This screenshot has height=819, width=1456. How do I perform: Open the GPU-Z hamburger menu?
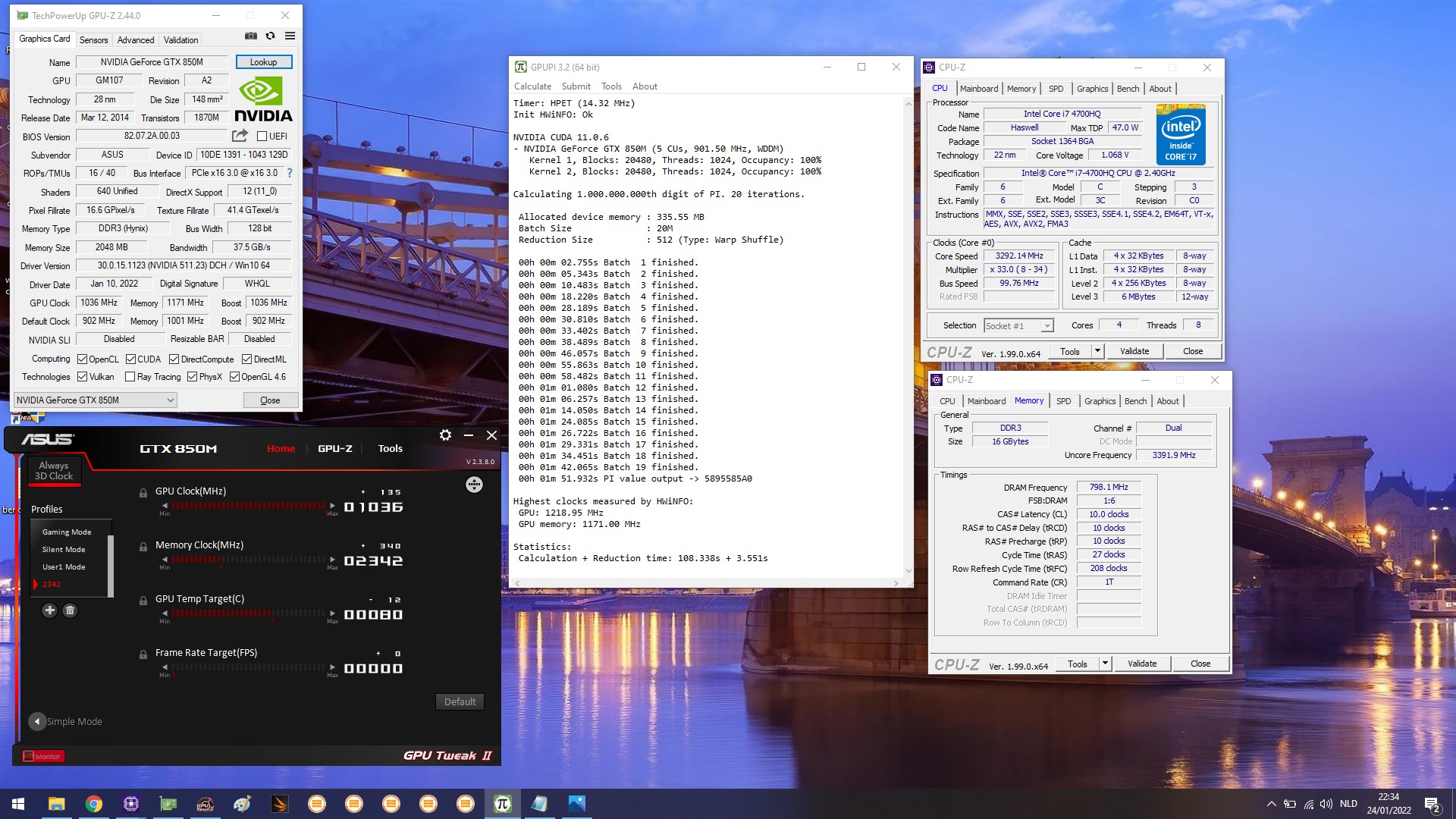tap(290, 36)
